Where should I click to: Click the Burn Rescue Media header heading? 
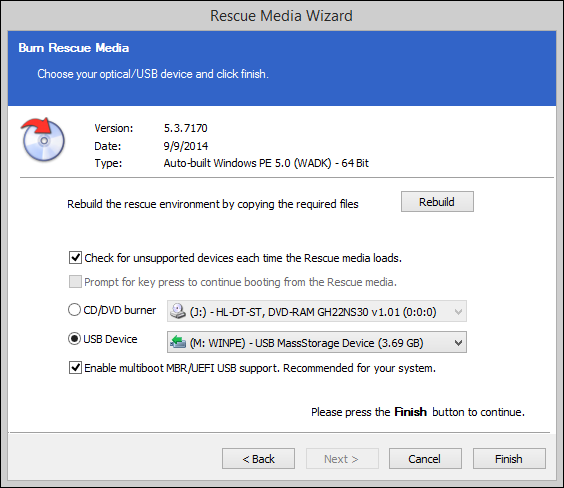click(x=74, y=48)
